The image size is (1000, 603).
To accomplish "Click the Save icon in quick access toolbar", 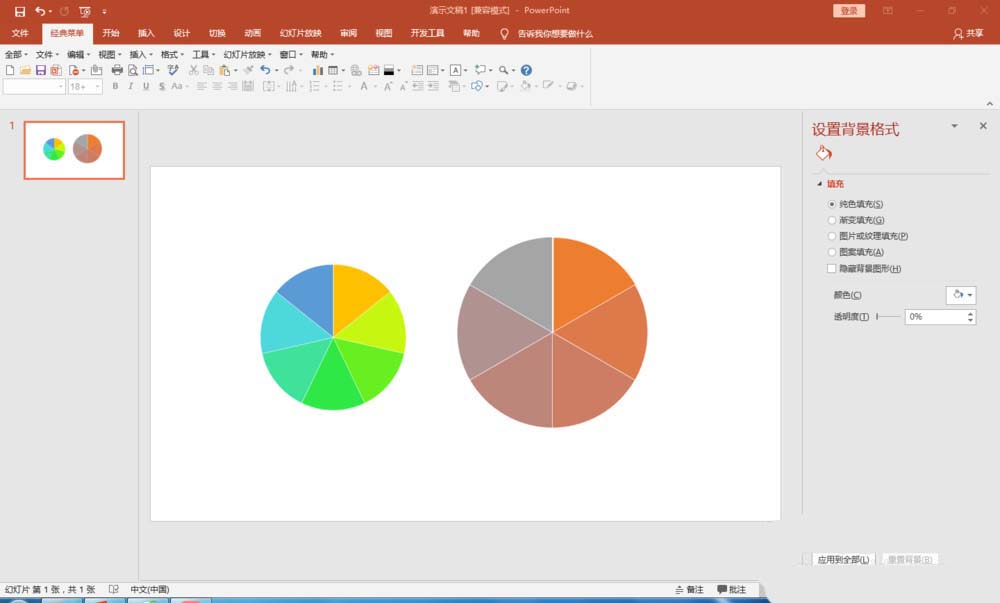I will (x=20, y=11).
